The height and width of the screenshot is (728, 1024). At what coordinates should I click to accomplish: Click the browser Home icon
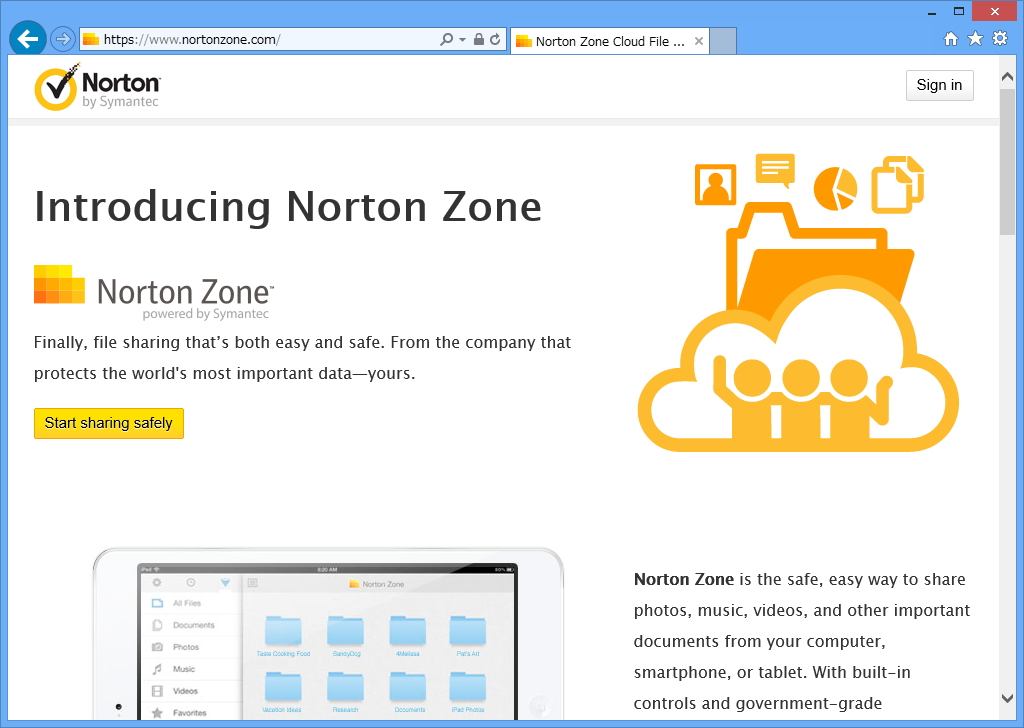coord(950,38)
